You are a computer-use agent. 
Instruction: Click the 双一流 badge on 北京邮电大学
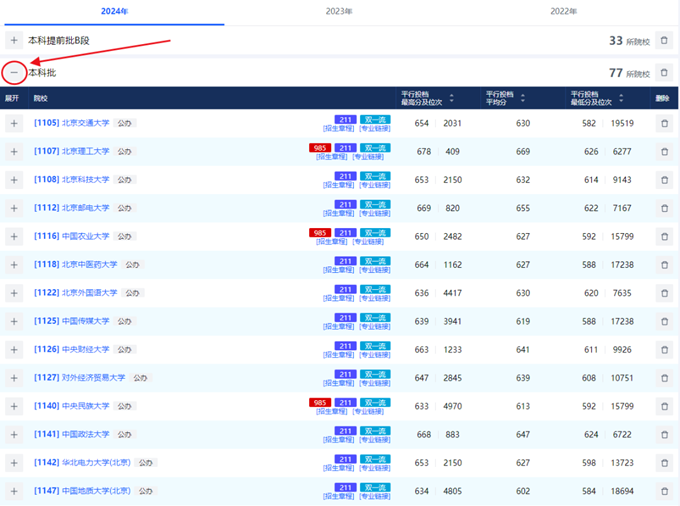tap(376, 204)
